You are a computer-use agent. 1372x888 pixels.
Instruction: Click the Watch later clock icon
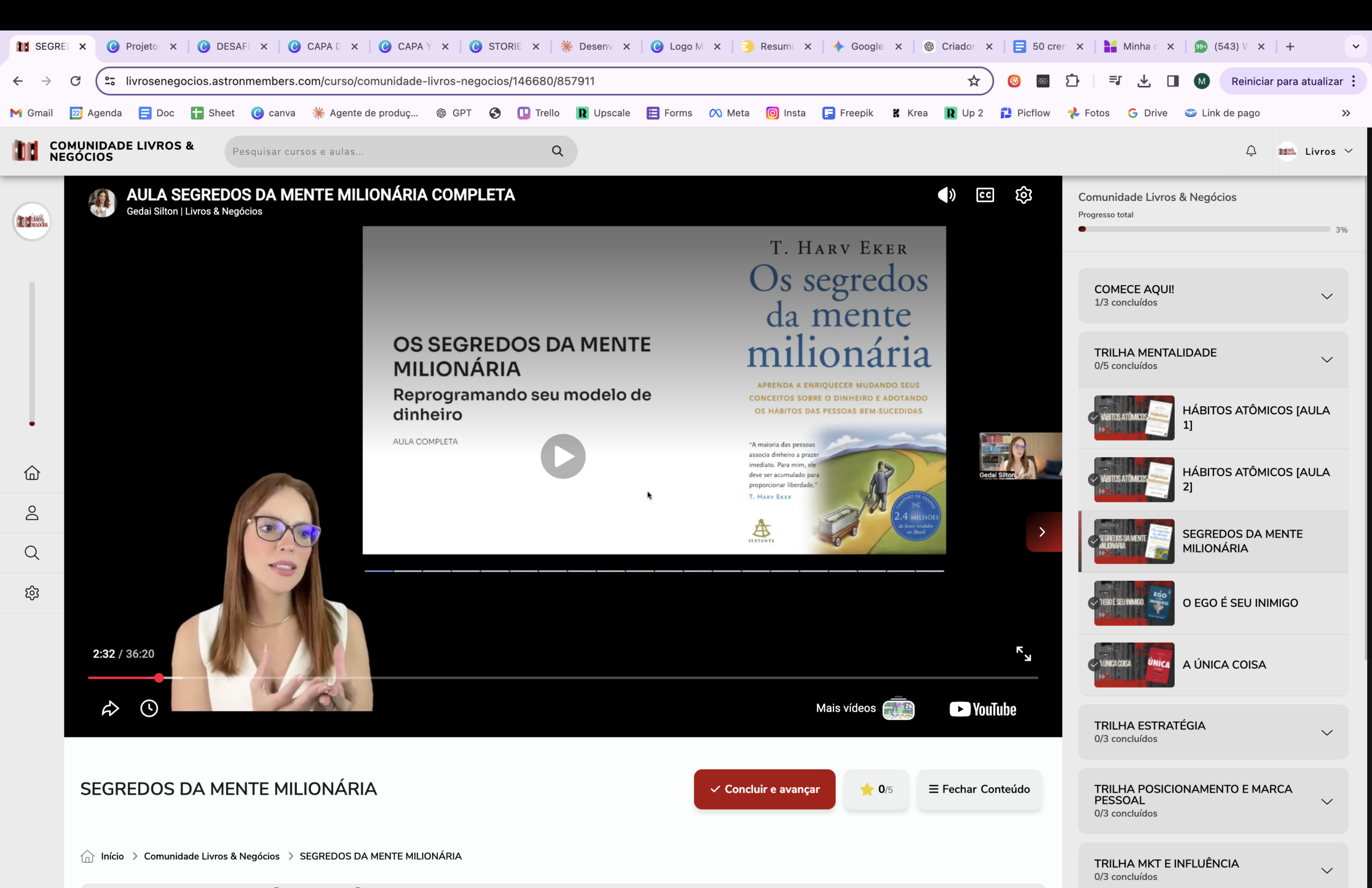click(x=150, y=708)
